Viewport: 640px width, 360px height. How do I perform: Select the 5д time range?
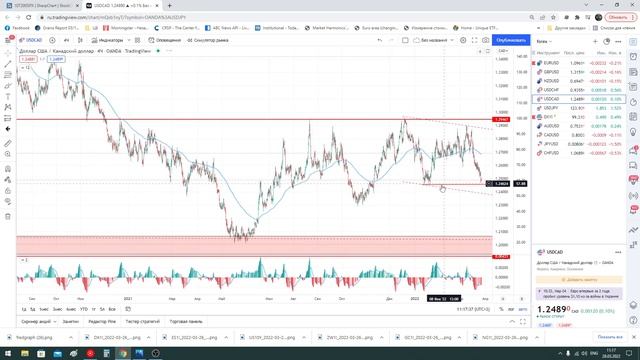(33, 309)
